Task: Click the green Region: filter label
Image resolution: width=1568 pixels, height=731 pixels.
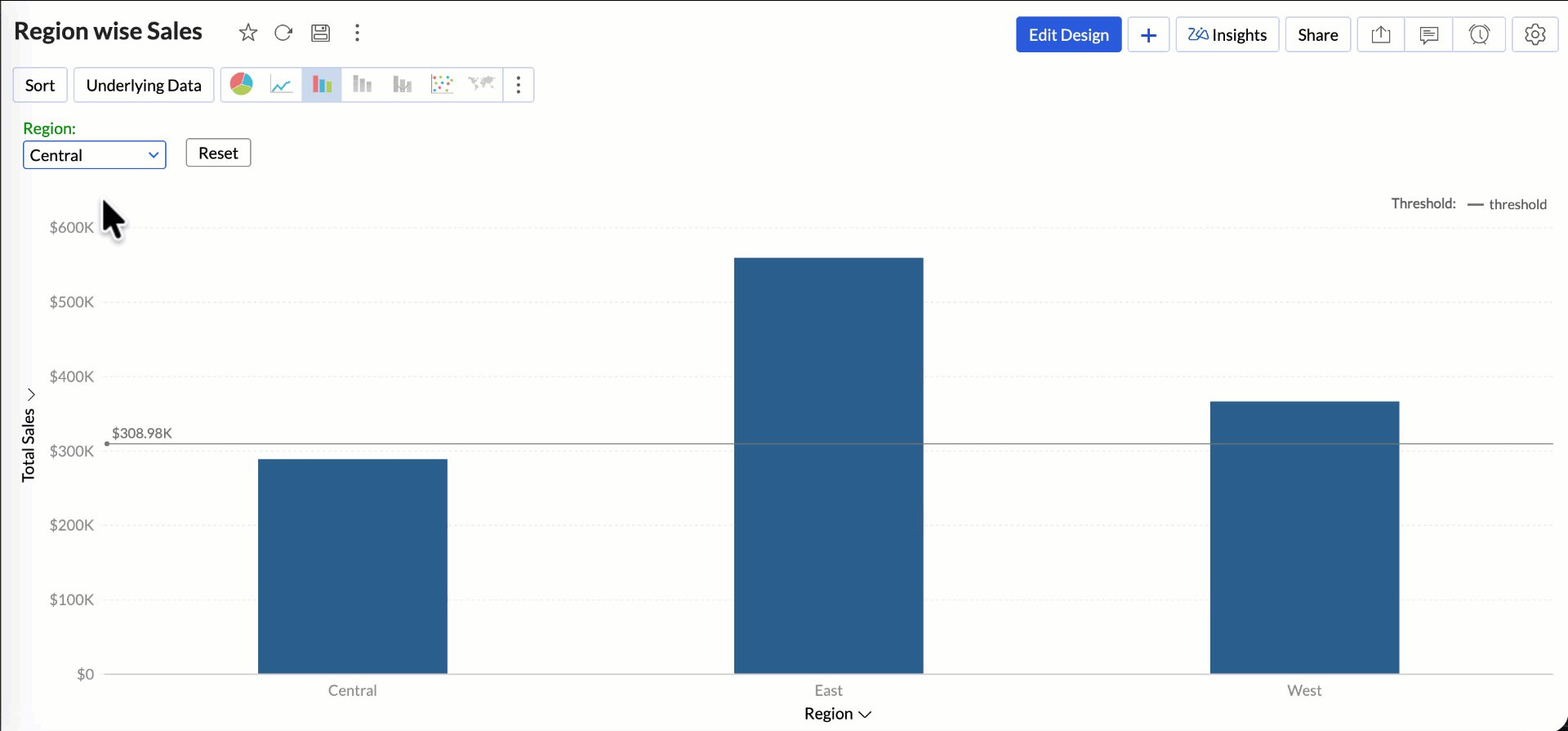Action: pyautogui.click(x=50, y=128)
